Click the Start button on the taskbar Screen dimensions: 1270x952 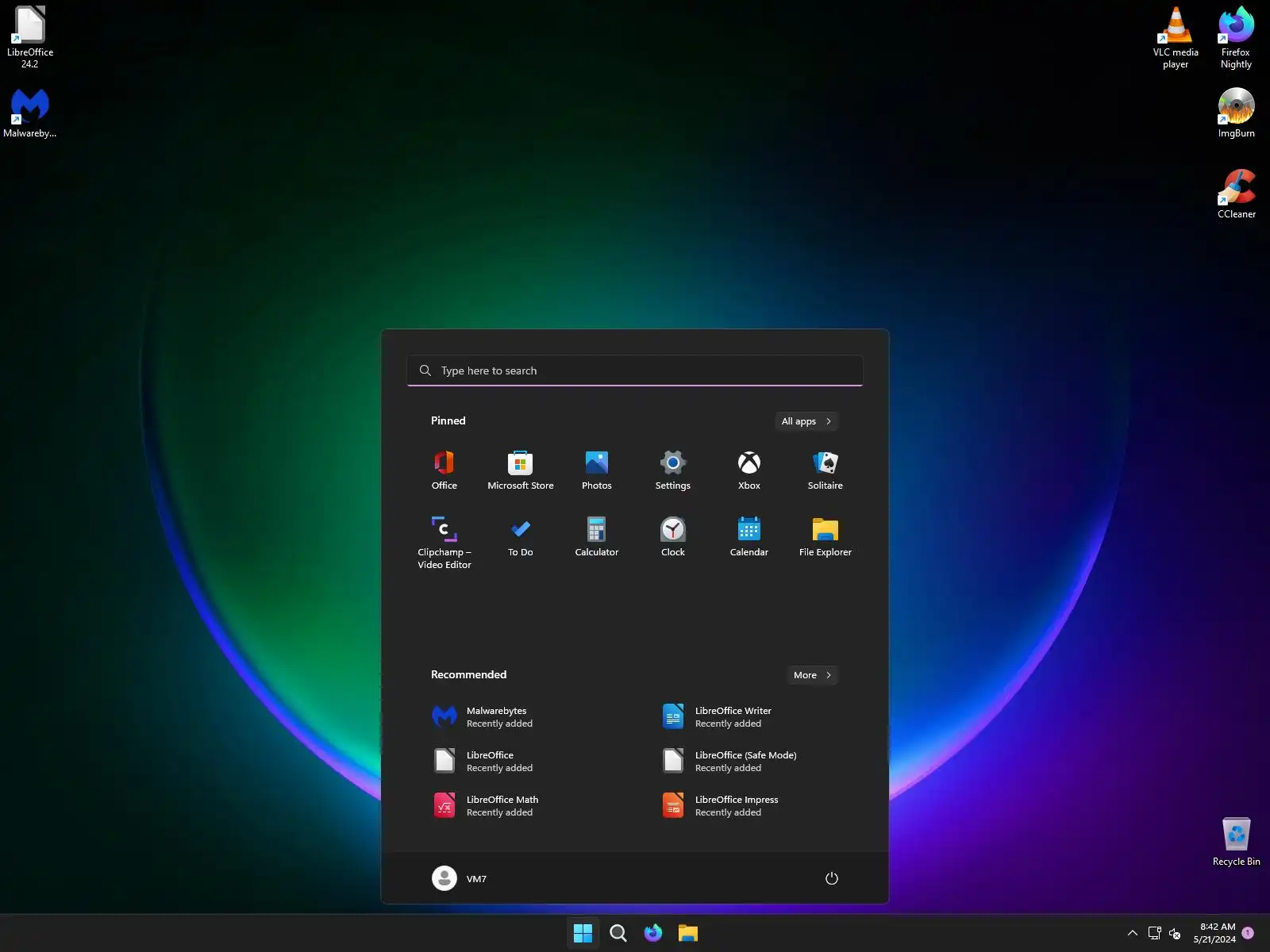583,933
